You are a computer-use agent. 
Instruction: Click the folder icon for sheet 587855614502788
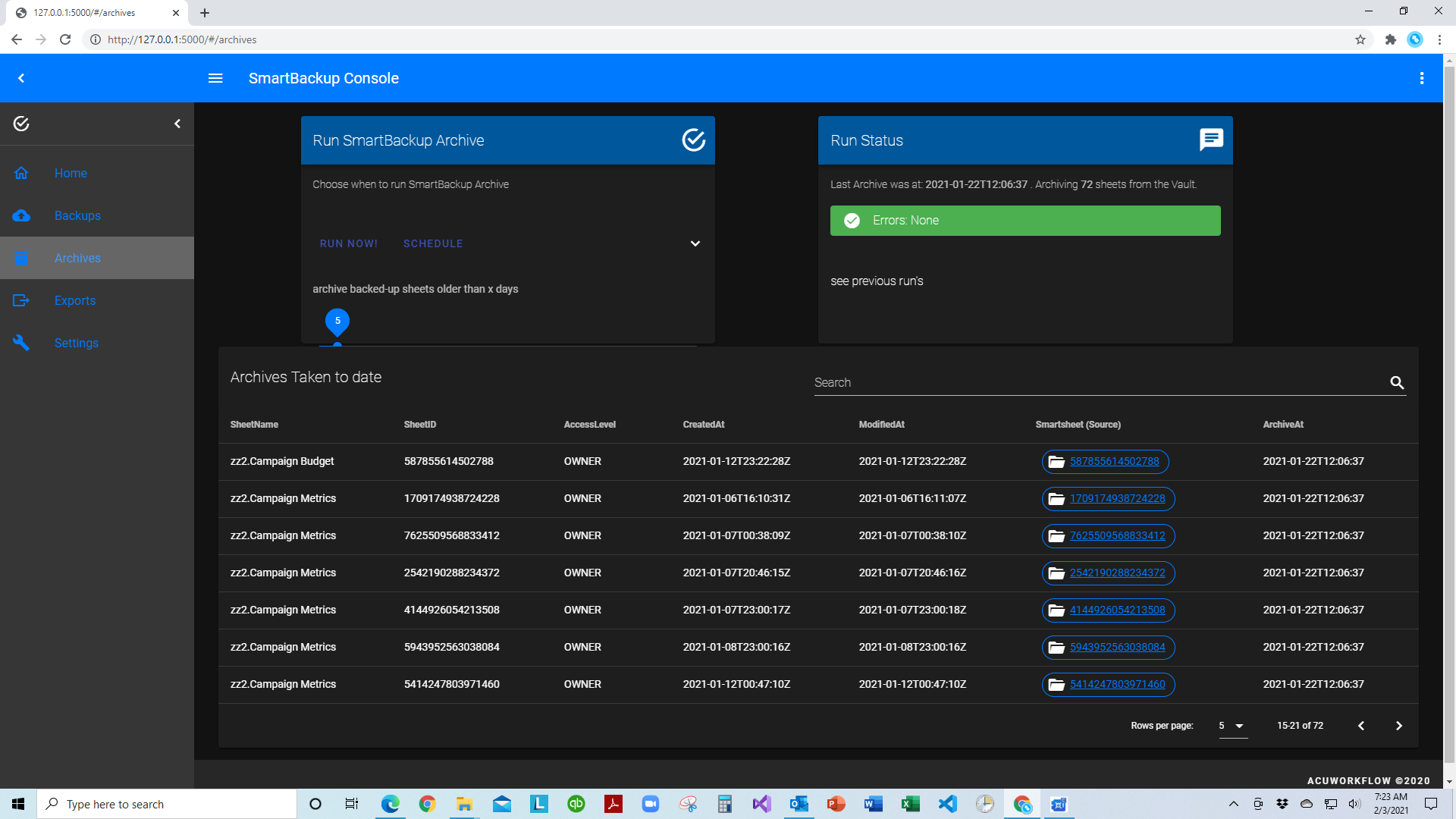(x=1056, y=462)
